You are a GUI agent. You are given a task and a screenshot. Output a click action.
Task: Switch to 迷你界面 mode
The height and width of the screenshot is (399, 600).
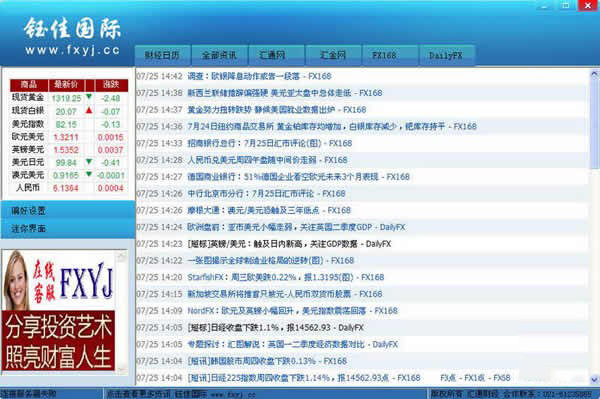29,229
